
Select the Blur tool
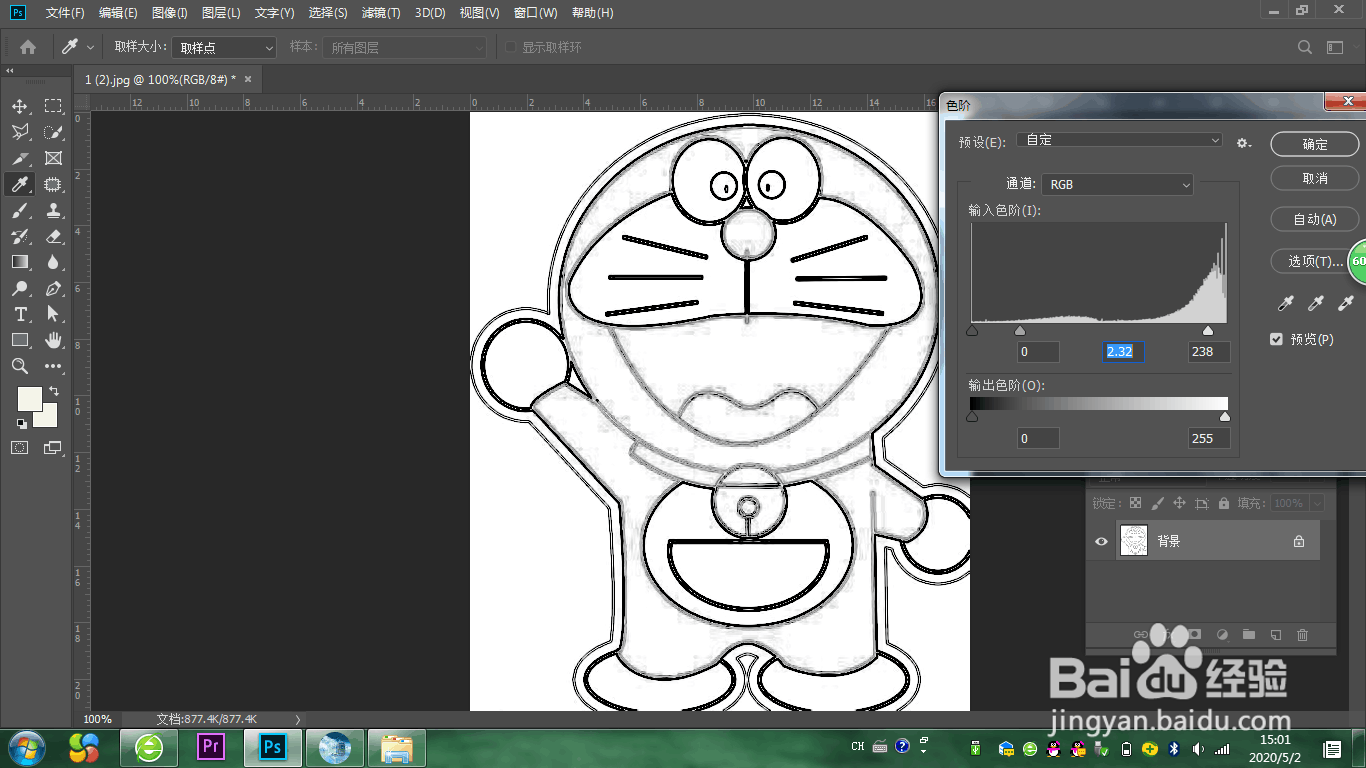tap(53, 262)
